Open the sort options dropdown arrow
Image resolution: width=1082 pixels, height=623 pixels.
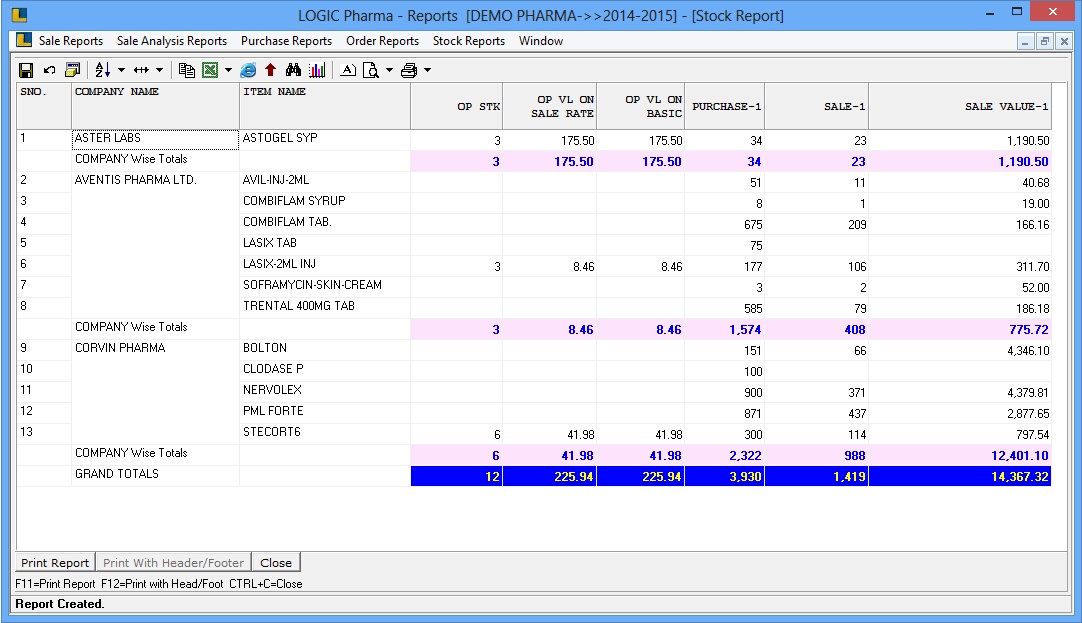tap(121, 70)
